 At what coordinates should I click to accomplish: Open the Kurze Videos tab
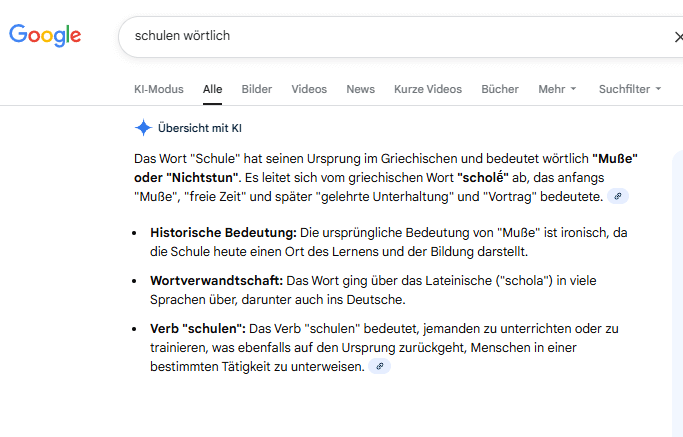tap(428, 89)
